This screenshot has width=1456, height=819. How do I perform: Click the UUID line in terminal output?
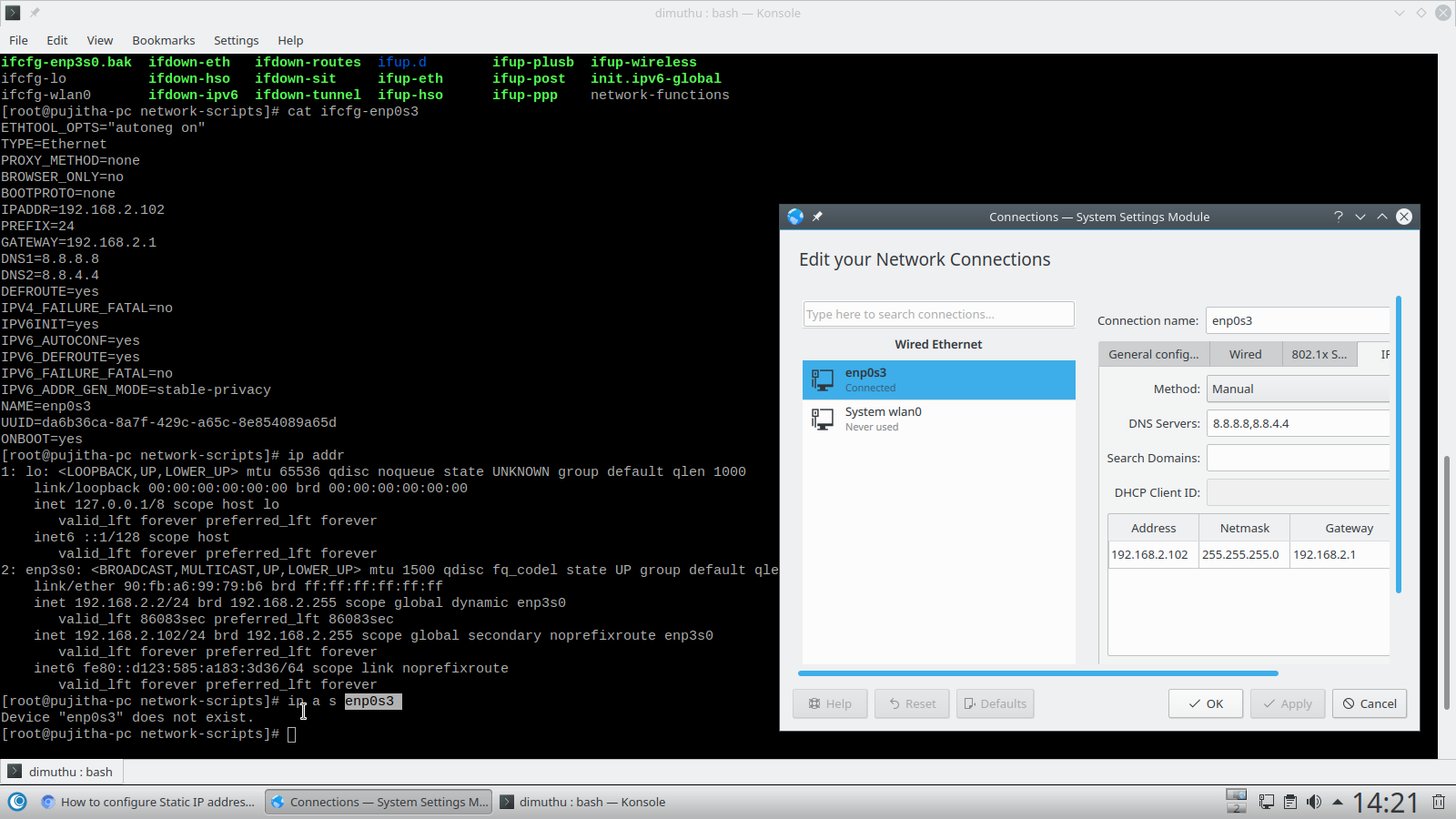pos(169,422)
